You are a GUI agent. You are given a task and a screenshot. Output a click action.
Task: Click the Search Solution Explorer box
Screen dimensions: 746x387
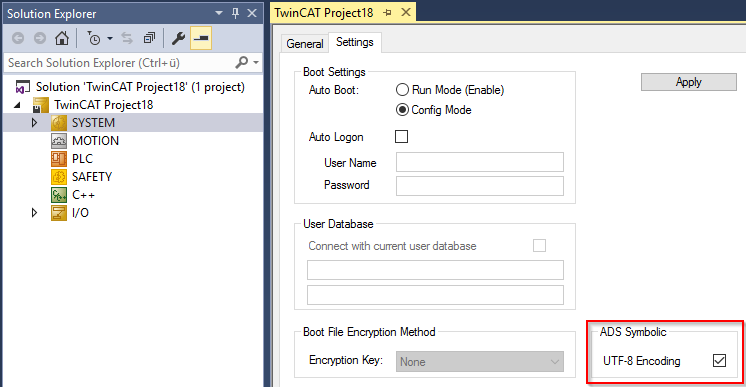pos(121,63)
